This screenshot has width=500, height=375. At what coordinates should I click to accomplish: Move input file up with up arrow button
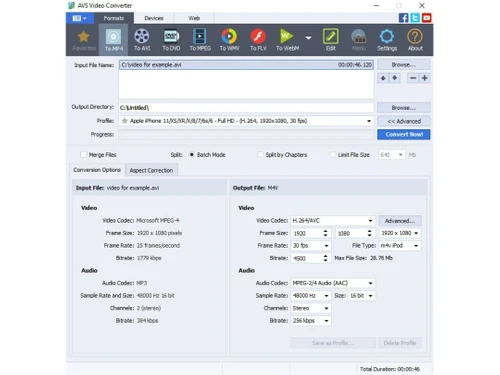[x=383, y=78]
